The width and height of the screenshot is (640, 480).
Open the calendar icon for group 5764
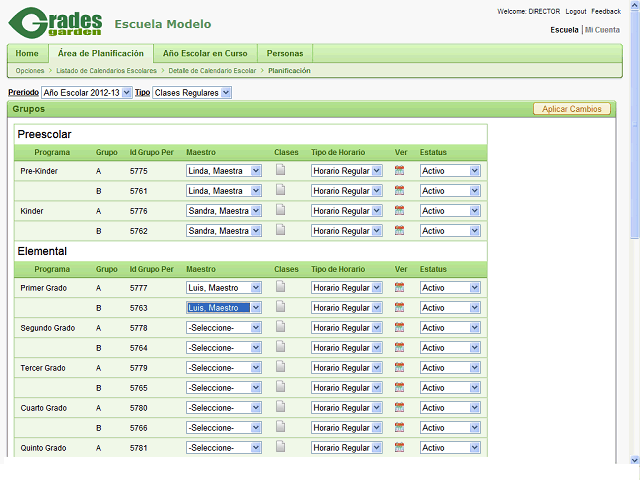[x=399, y=347]
